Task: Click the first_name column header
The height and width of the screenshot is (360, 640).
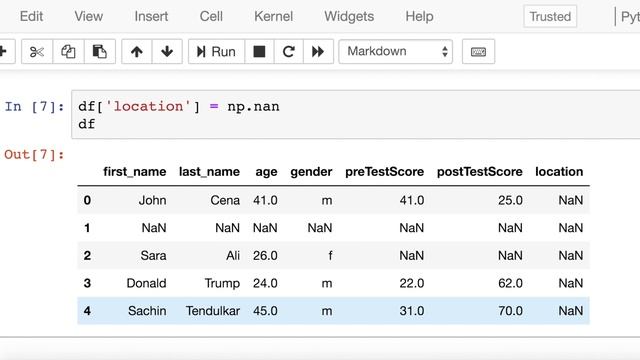Action: click(x=135, y=172)
